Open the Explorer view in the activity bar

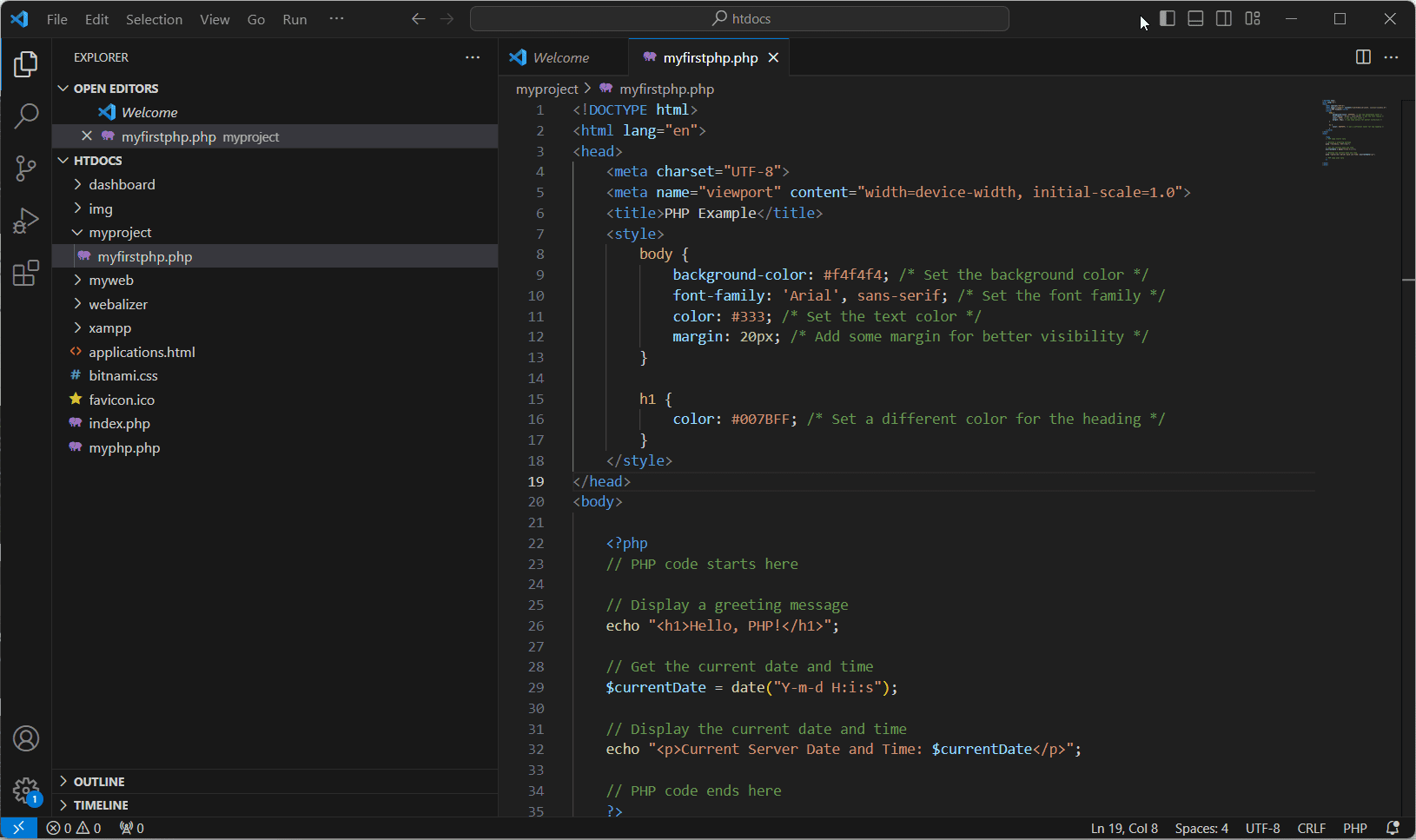[26, 63]
